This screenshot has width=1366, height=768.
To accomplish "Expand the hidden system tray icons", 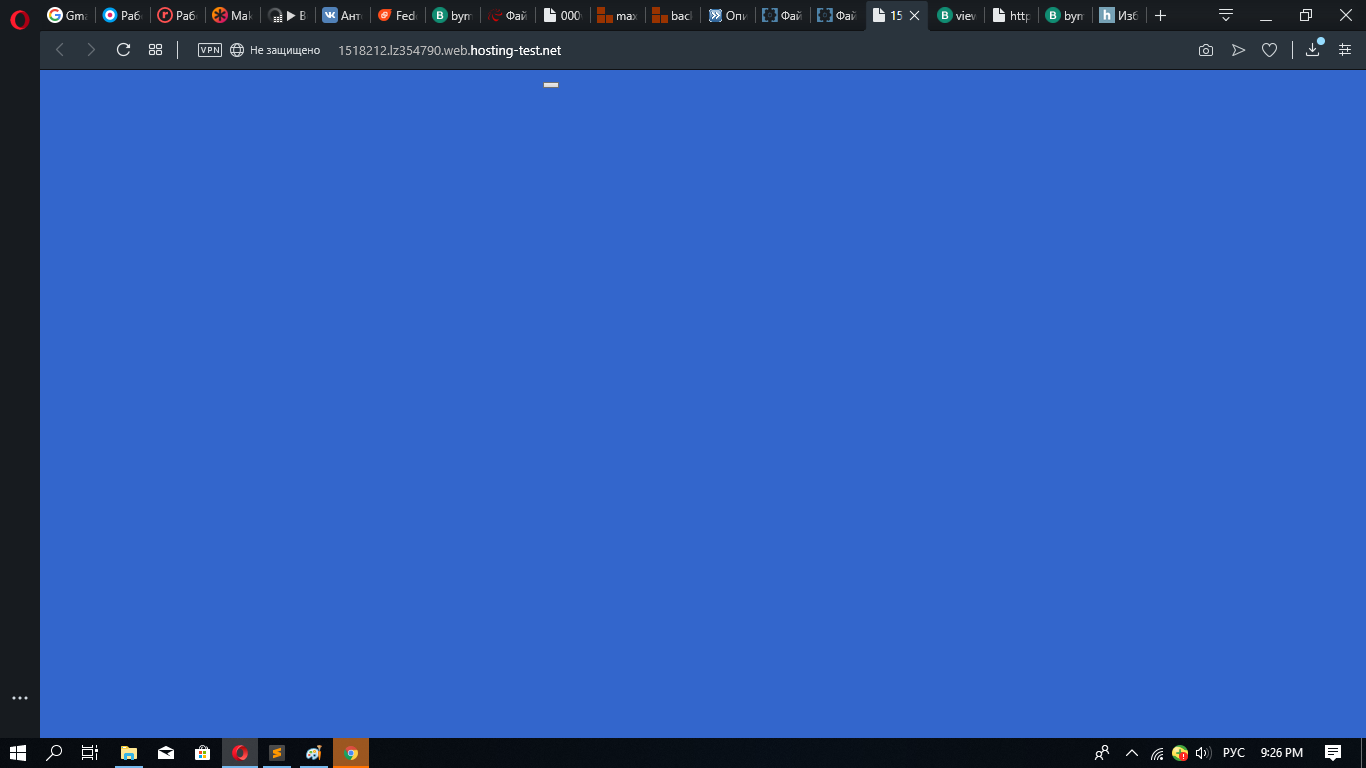I will pyautogui.click(x=1132, y=753).
